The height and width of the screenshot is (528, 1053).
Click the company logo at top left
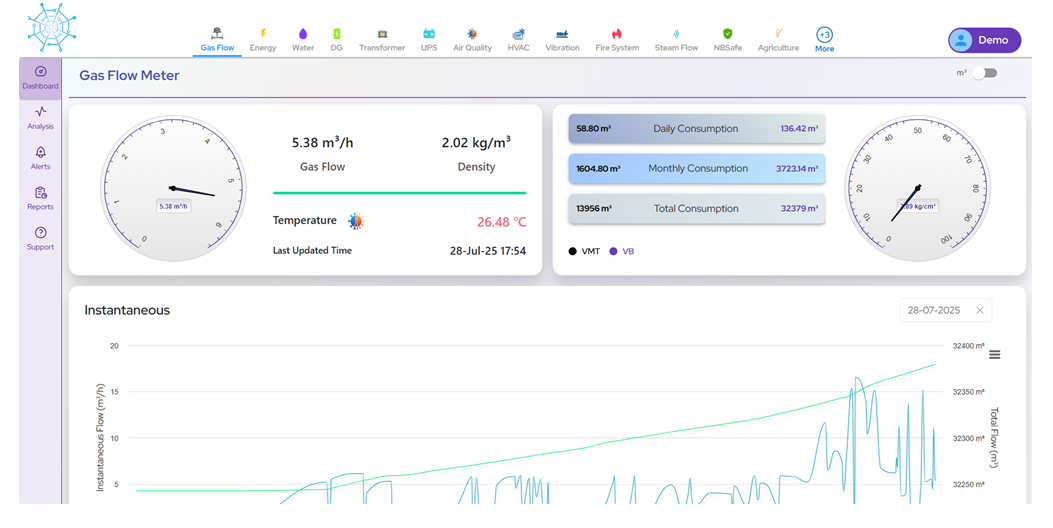coord(52,28)
